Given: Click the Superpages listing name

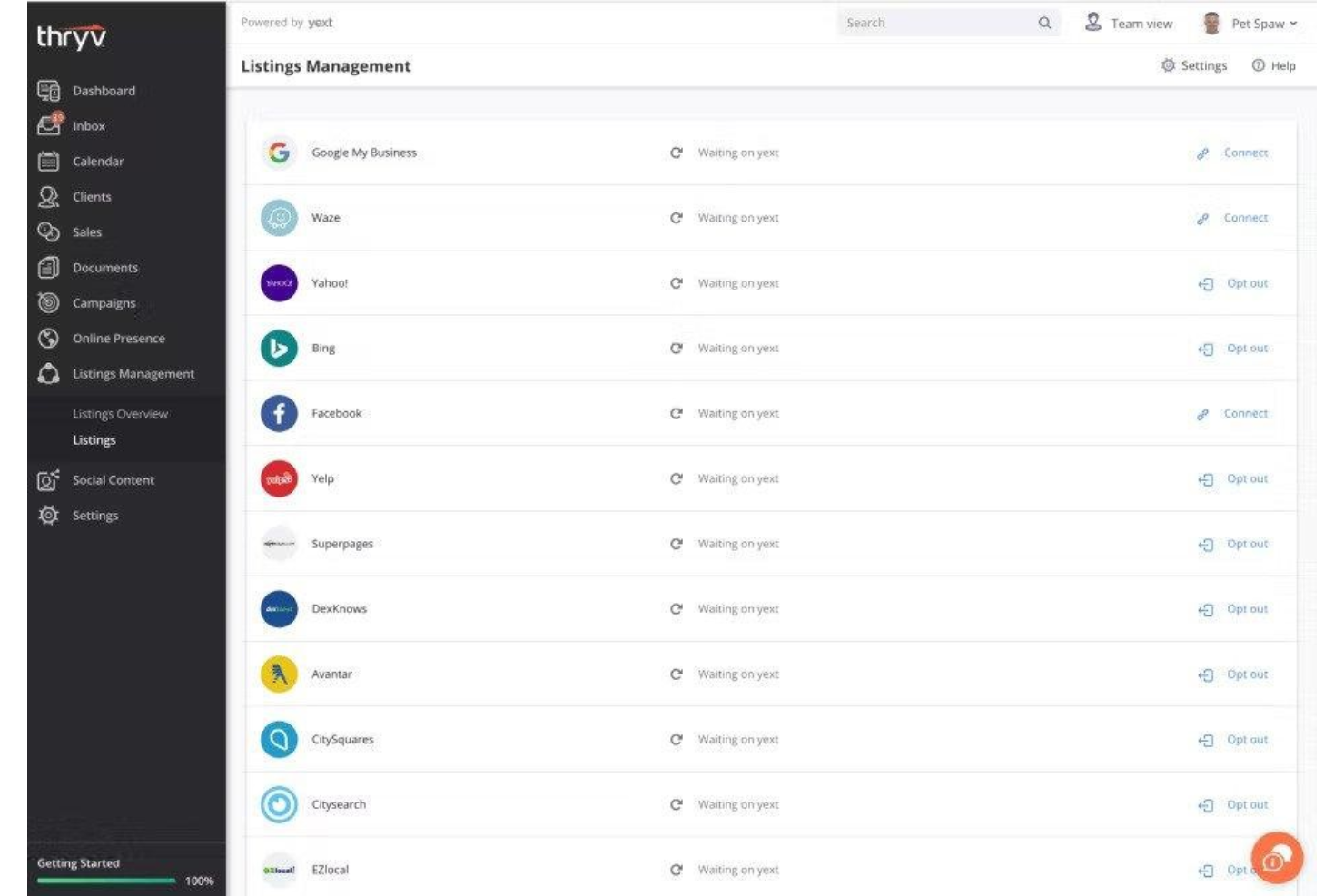Looking at the screenshot, I should (342, 544).
